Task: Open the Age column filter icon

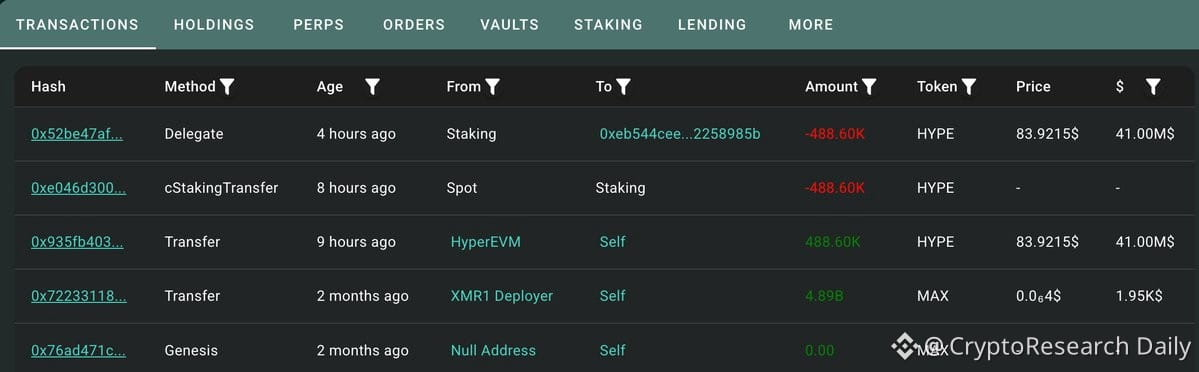Action: click(372, 86)
